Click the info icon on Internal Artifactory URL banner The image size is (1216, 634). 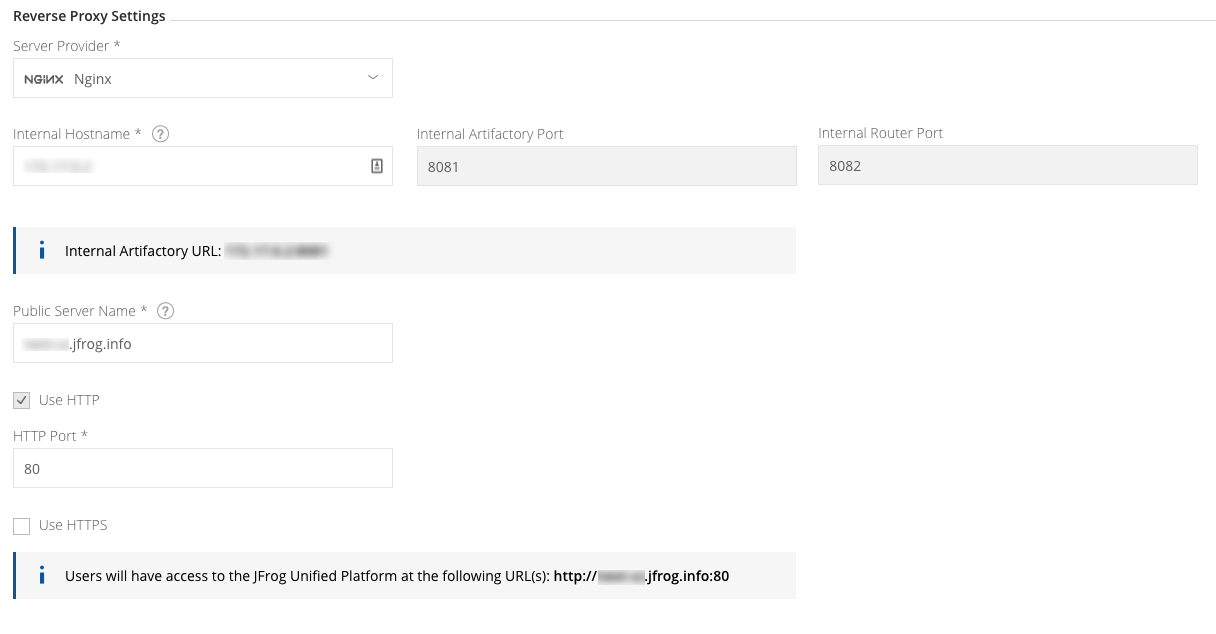pyautogui.click(x=41, y=250)
